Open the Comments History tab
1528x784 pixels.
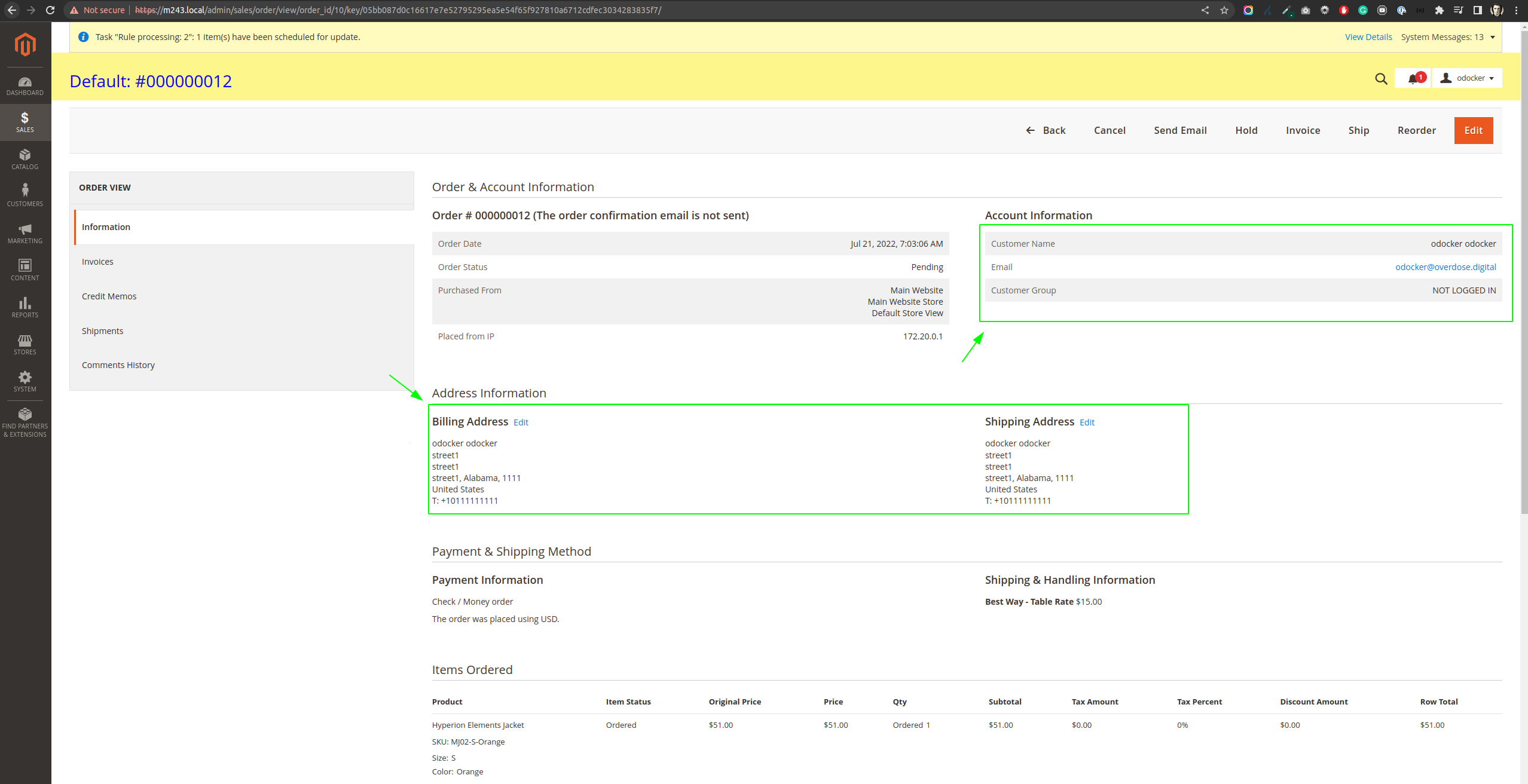[118, 365]
